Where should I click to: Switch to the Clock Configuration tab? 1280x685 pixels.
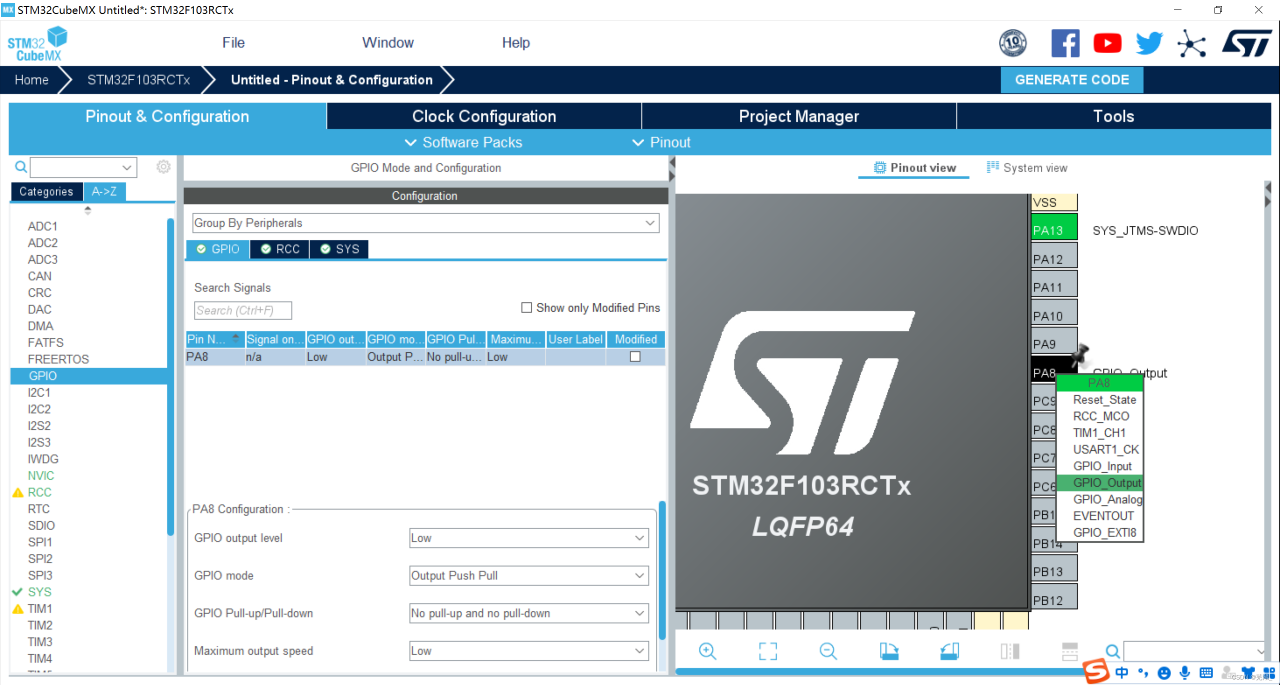click(484, 116)
